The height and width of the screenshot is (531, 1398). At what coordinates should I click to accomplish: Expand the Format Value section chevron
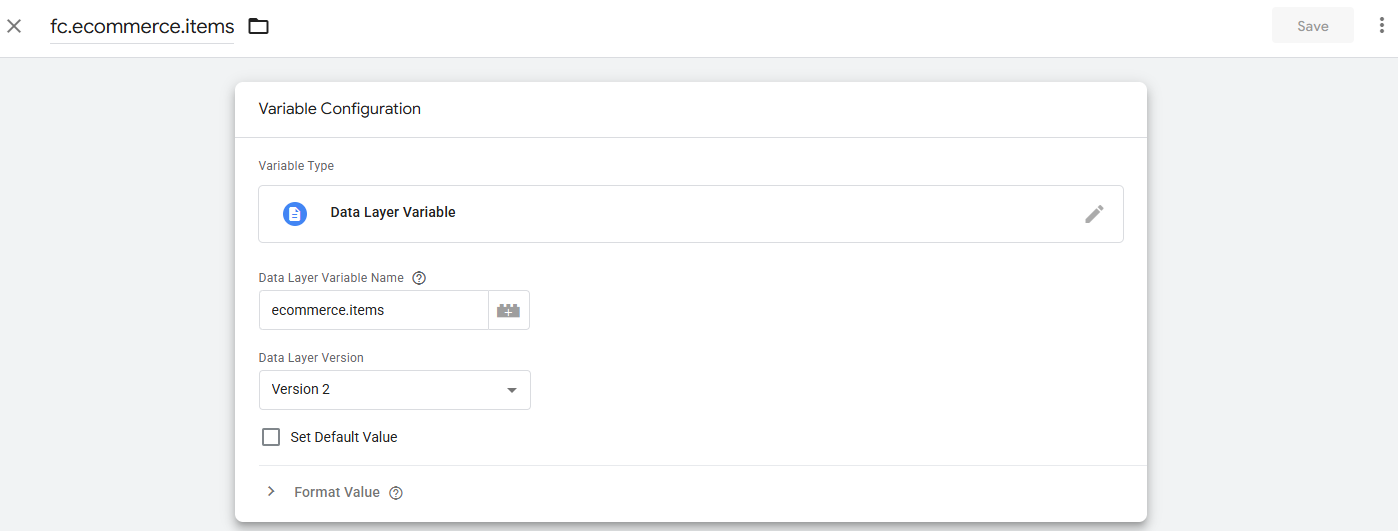point(271,492)
